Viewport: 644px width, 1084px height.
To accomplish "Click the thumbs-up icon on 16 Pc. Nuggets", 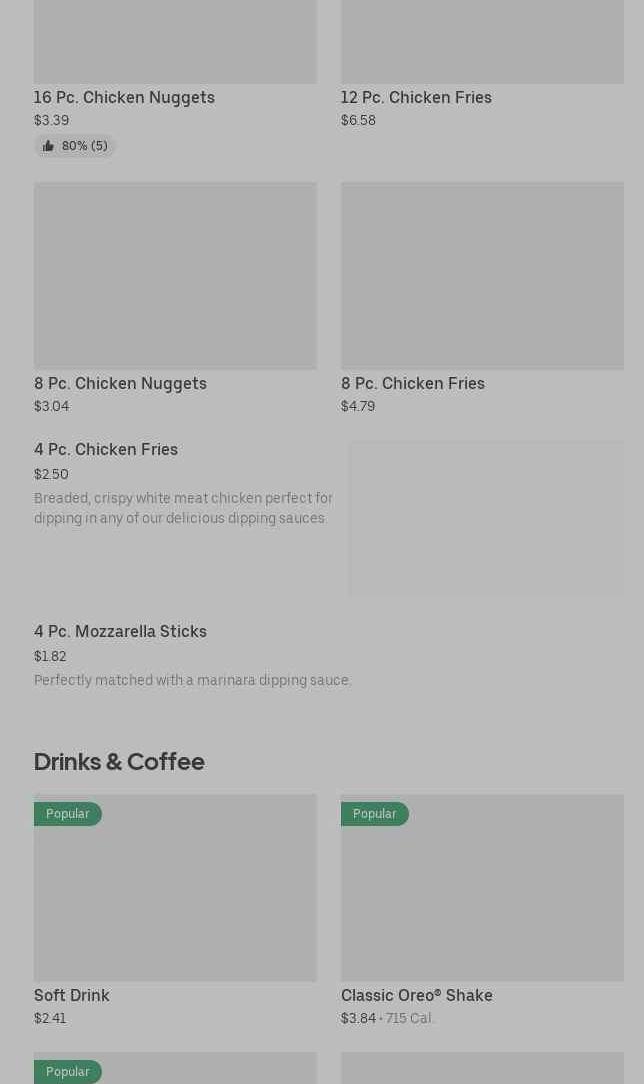I will pos(48,146).
